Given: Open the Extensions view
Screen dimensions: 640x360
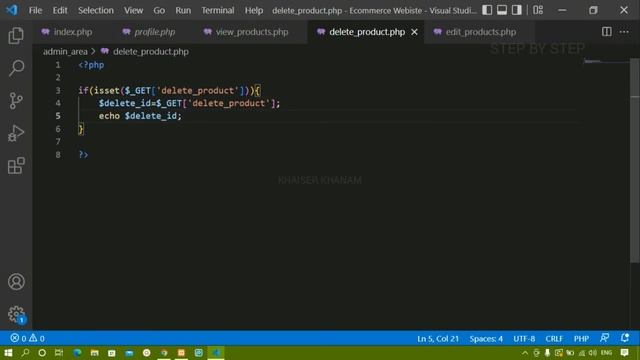Looking at the screenshot, I should coord(16,166).
